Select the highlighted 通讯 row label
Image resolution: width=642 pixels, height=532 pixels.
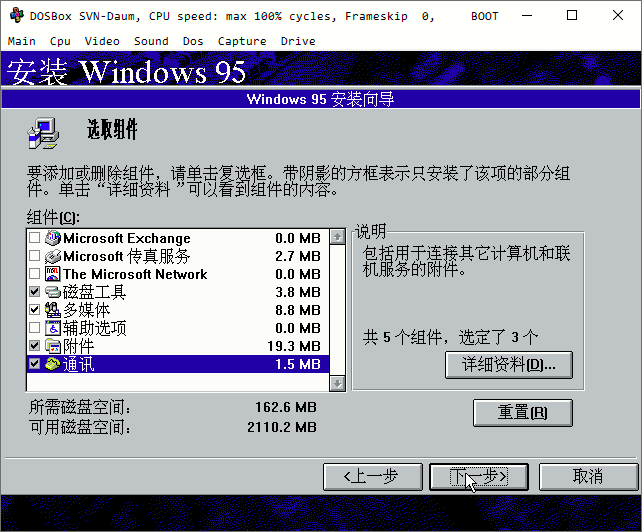[x=79, y=364]
